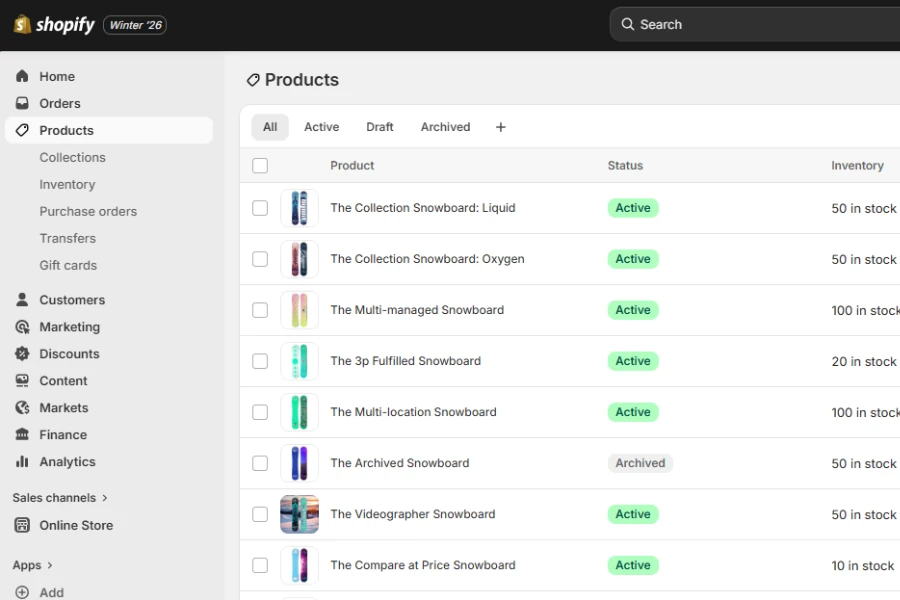Switch to the Draft tab
This screenshot has width=900, height=600.
[379, 127]
